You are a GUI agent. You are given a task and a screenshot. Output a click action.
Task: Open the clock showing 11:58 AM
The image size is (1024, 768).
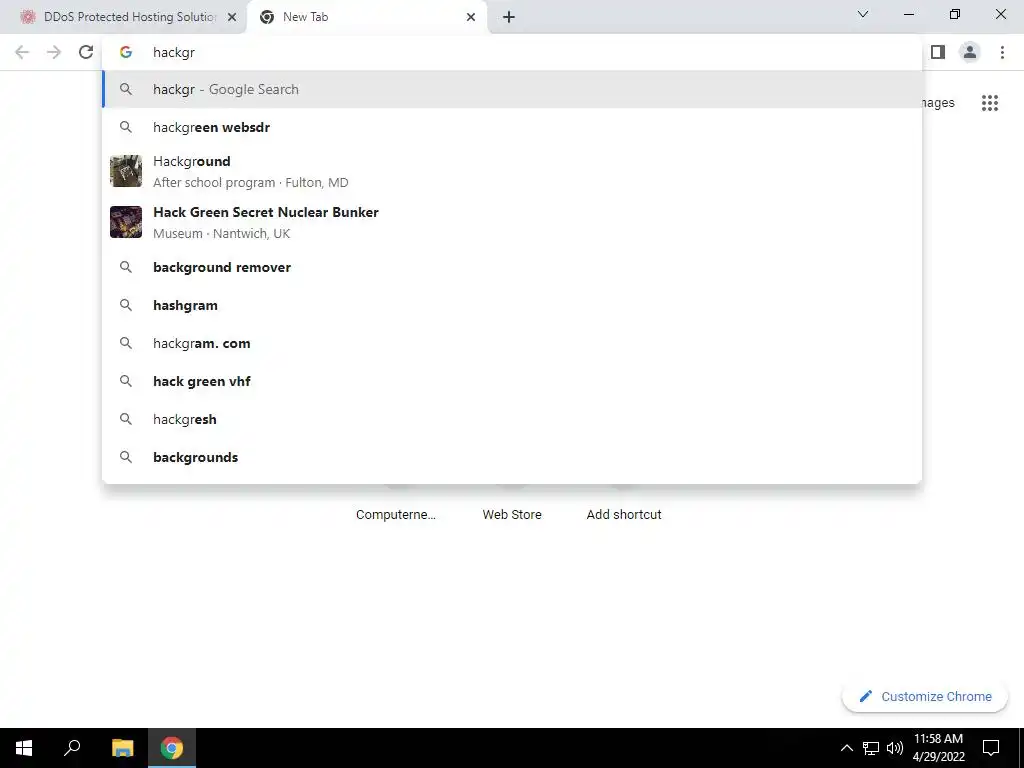pos(938,748)
